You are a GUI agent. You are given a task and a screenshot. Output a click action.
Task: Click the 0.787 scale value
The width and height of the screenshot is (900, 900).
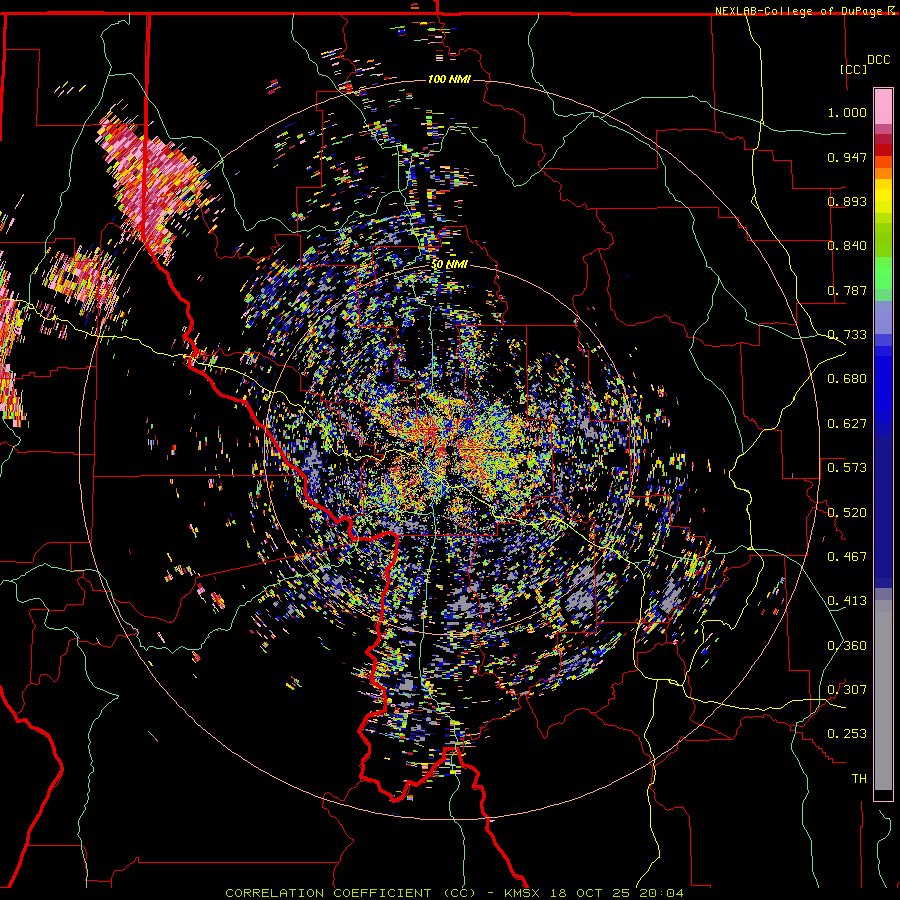pyautogui.click(x=847, y=290)
